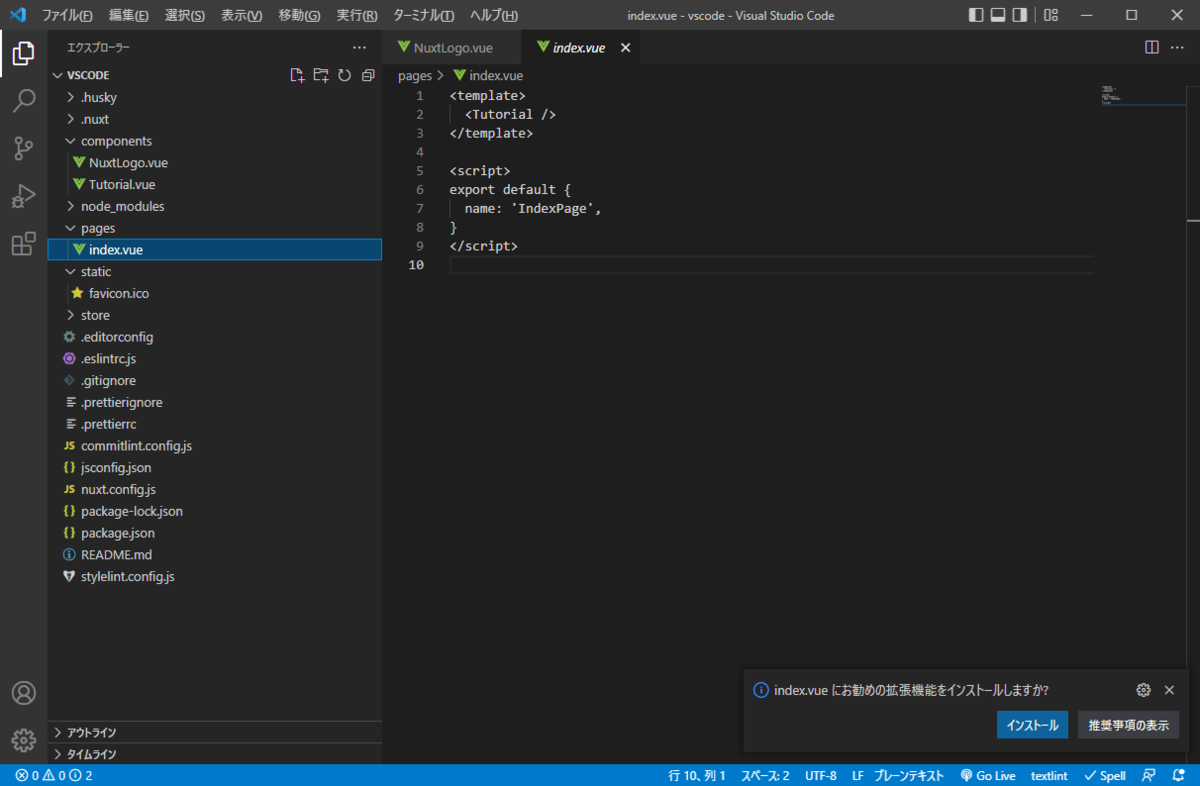Collapse the static folder
The width and height of the screenshot is (1200, 786).
coord(215,271)
